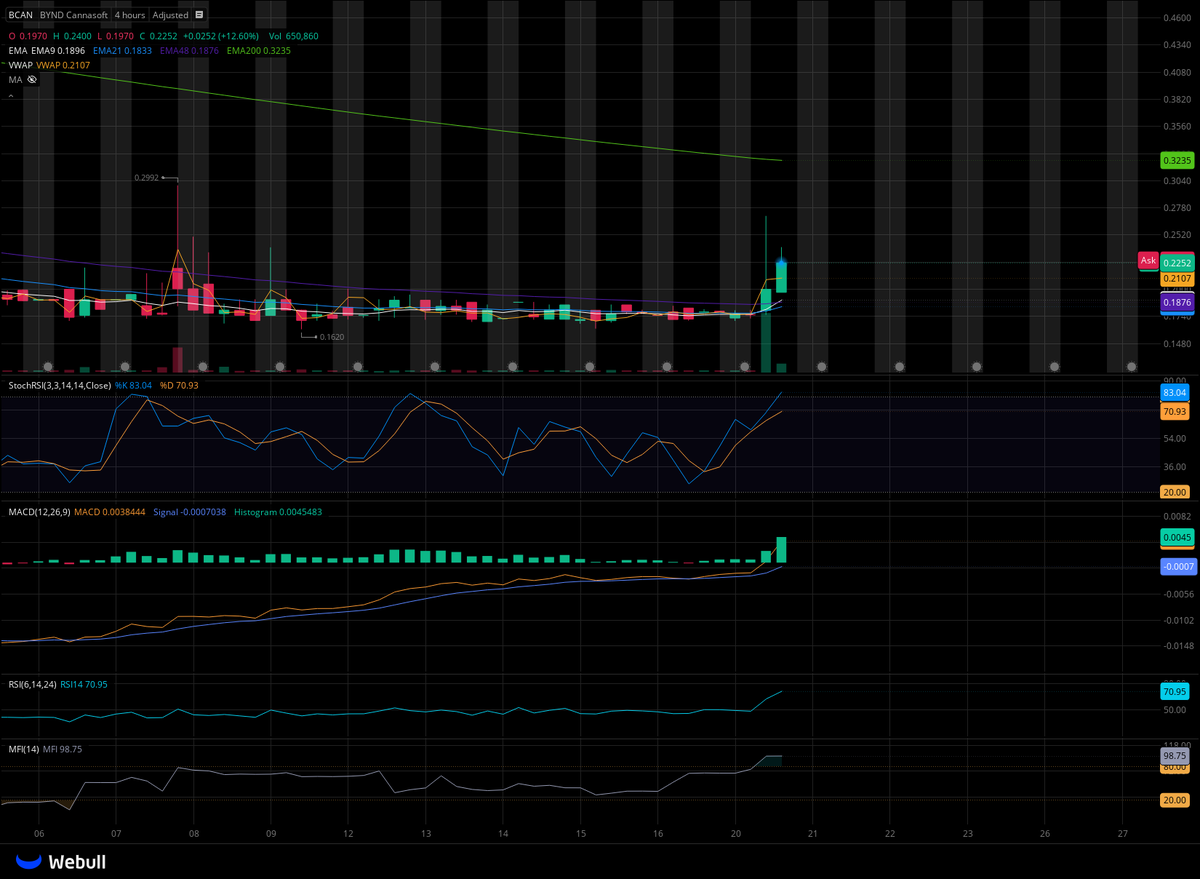1200x879 pixels.
Task: Click the EMA200 0.3235 legend value
Action: (x=260, y=50)
